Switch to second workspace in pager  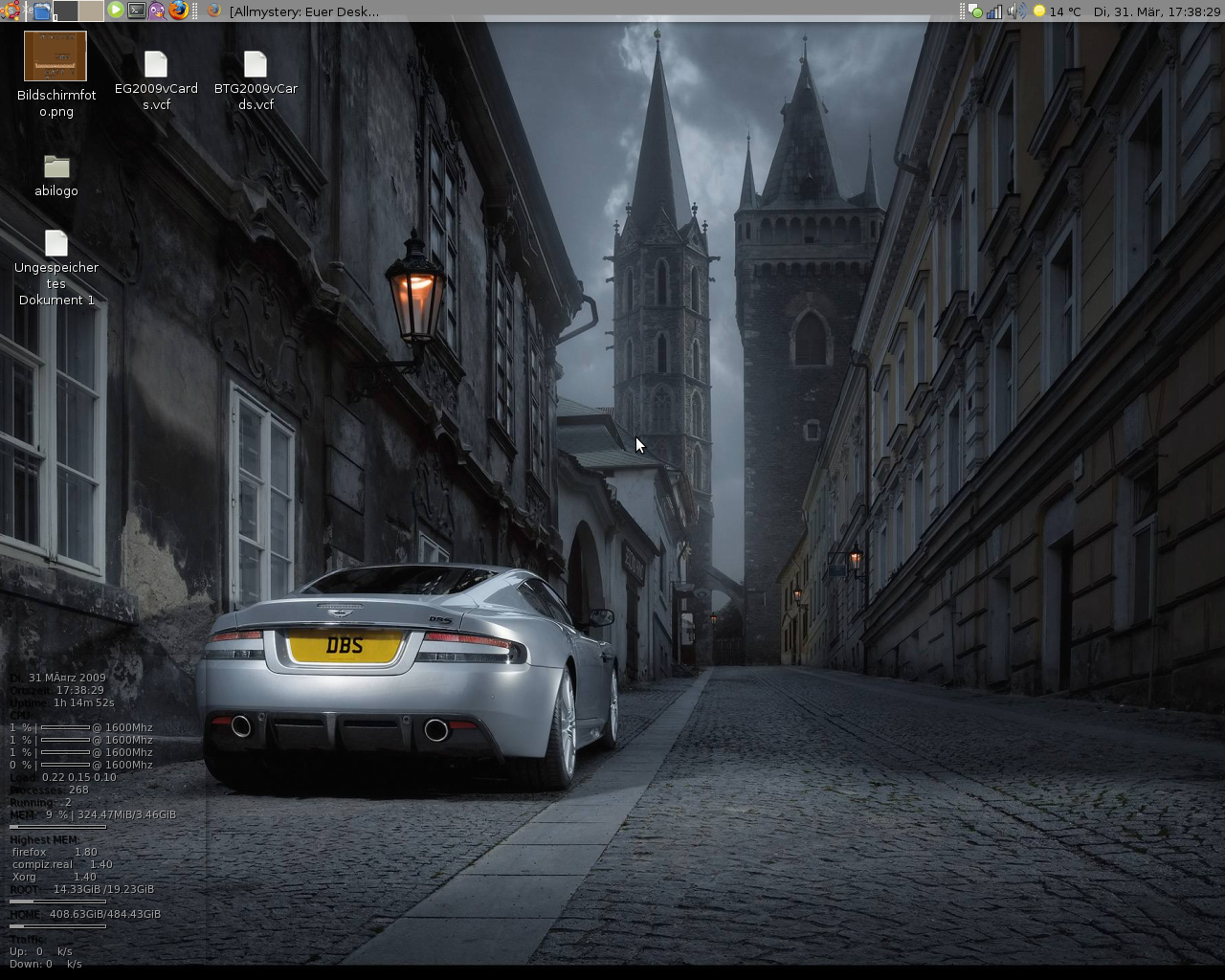[91, 11]
